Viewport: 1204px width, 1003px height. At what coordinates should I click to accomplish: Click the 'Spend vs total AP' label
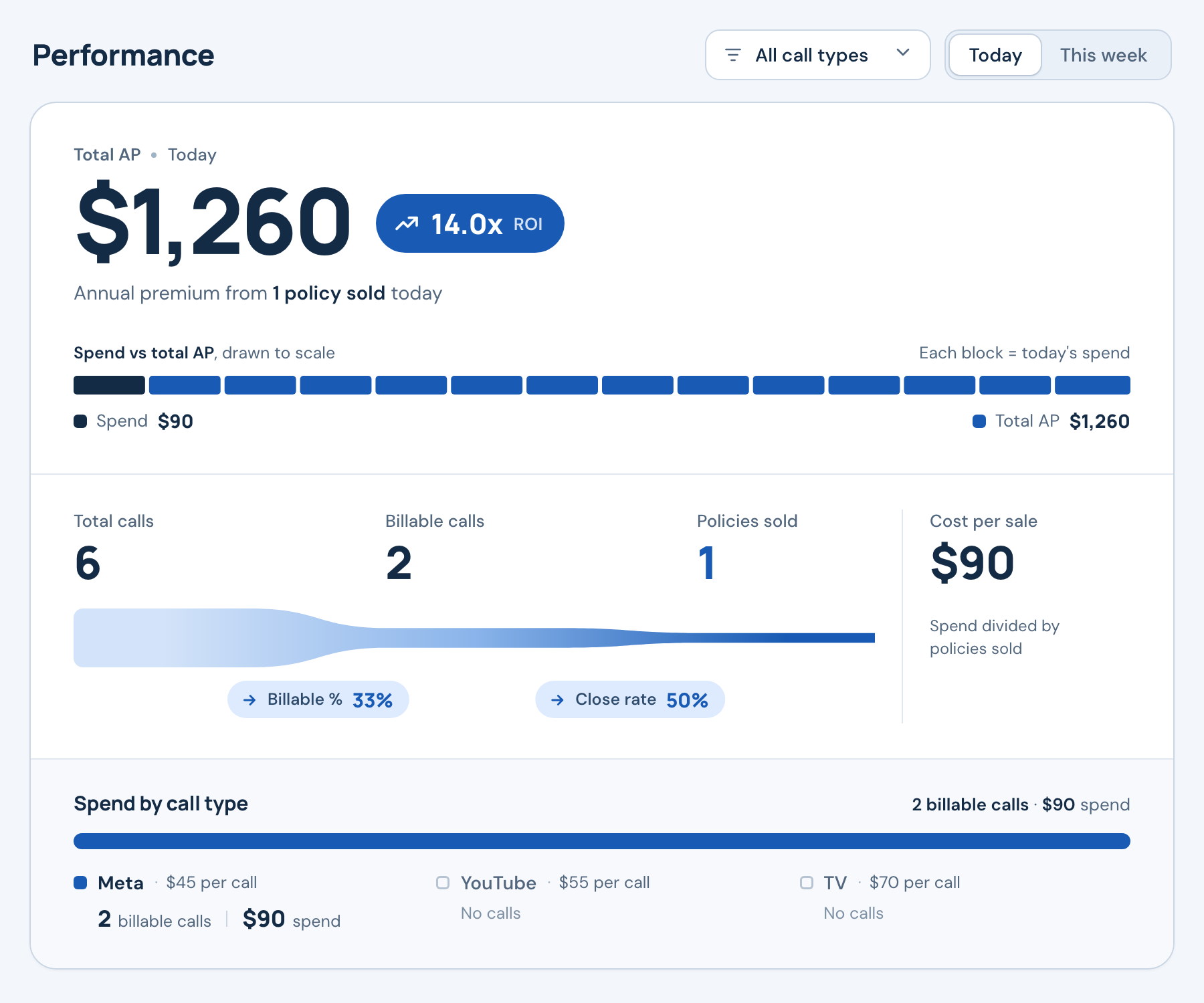coord(143,353)
